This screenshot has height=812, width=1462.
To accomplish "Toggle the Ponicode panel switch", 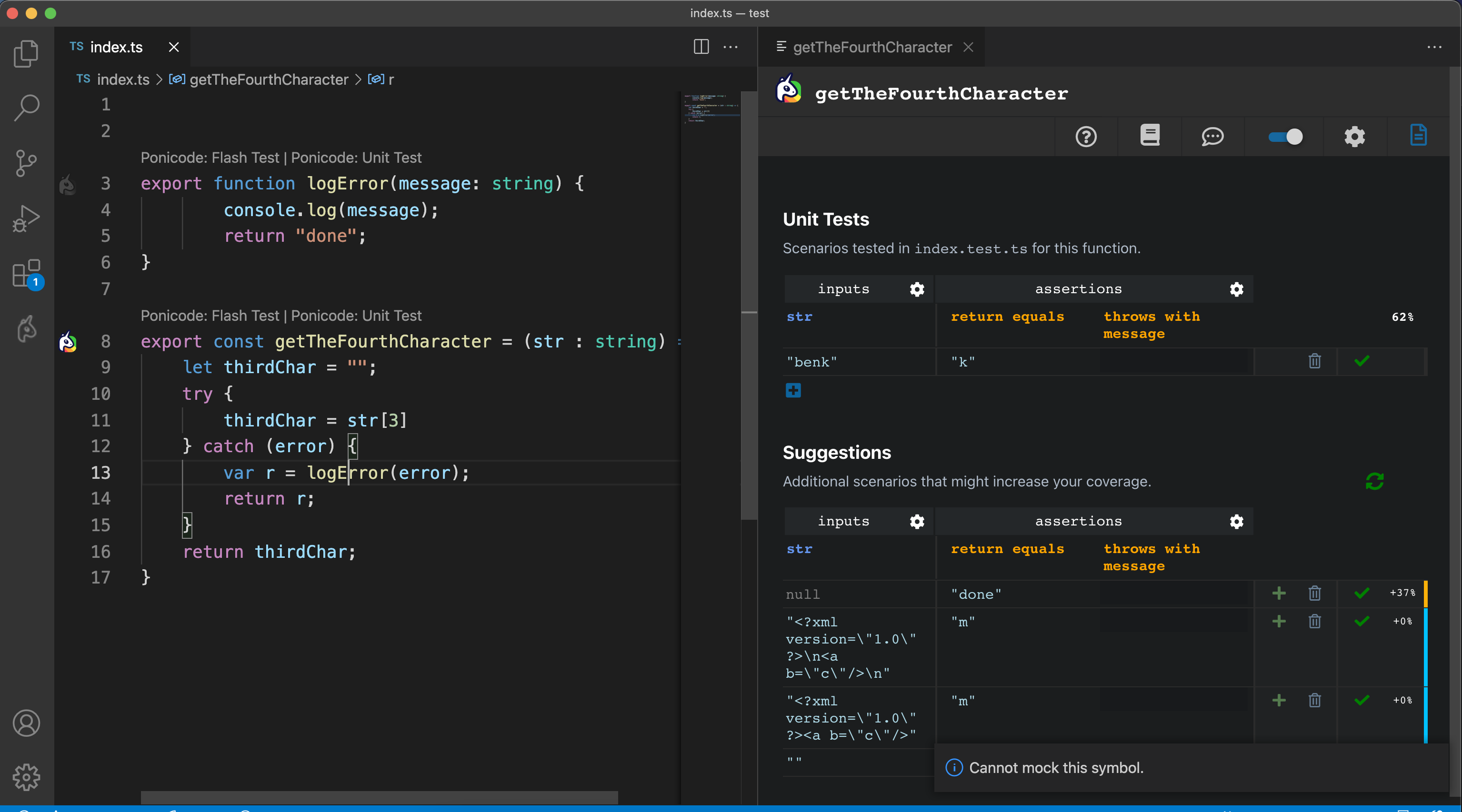I will (x=1285, y=137).
